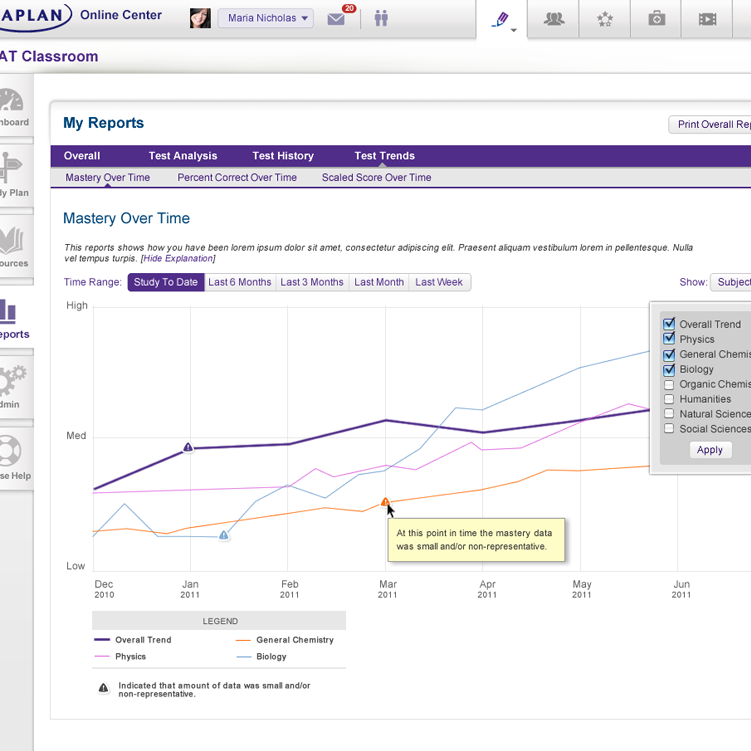Open the Maria Nicholas user dropdown
This screenshot has width=751, height=751.
265,19
